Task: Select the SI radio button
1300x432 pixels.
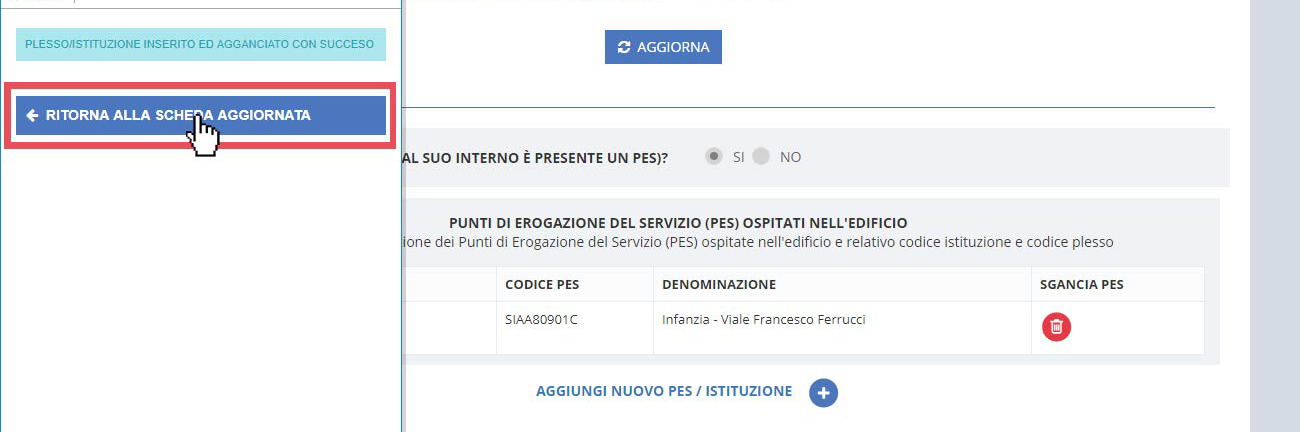Action: 714,157
